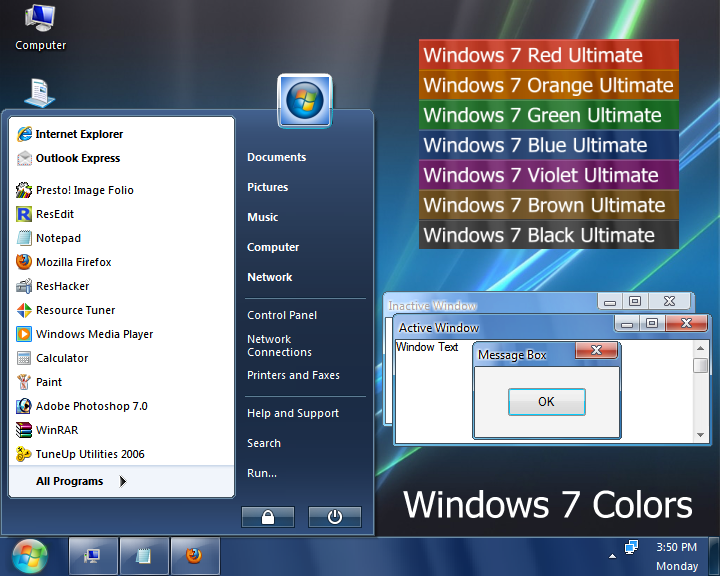The width and height of the screenshot is (720, 576).
Task: Open the document desktop icon below Computer
Action: 39,93
